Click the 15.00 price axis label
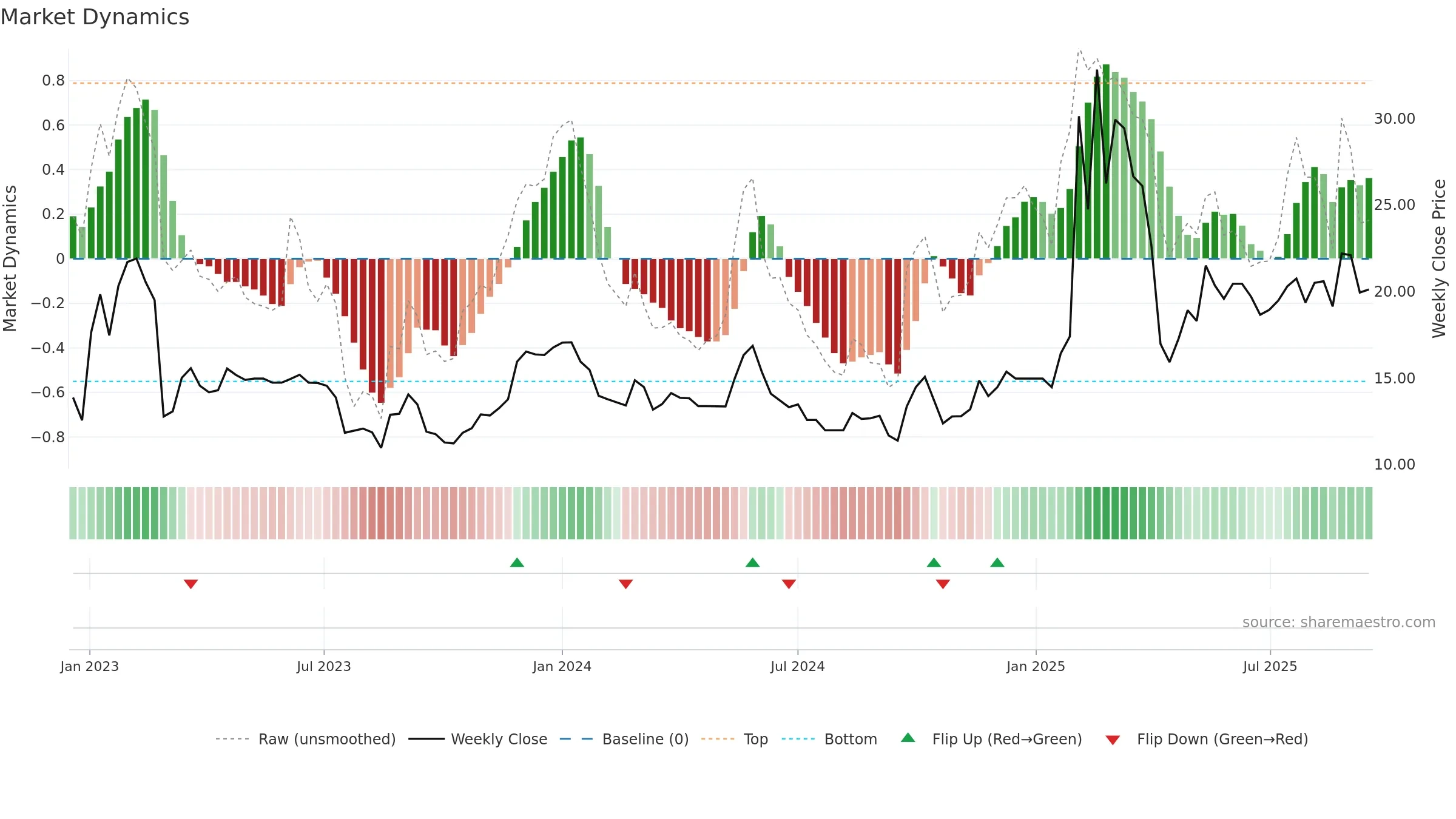 (x=1395, y=379)
